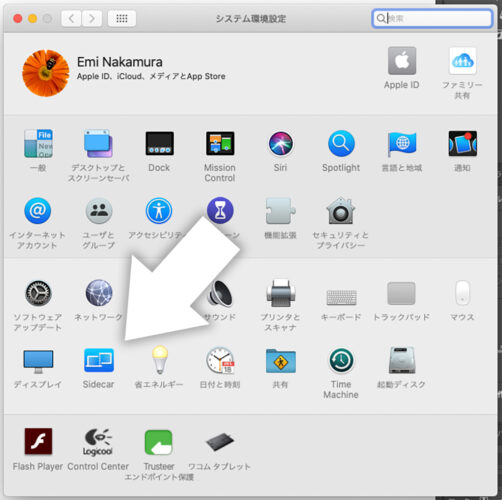Open the 省エネルギー (Energy Saver) pane
This screenshot has height=500, width=502.
(160, 360)
